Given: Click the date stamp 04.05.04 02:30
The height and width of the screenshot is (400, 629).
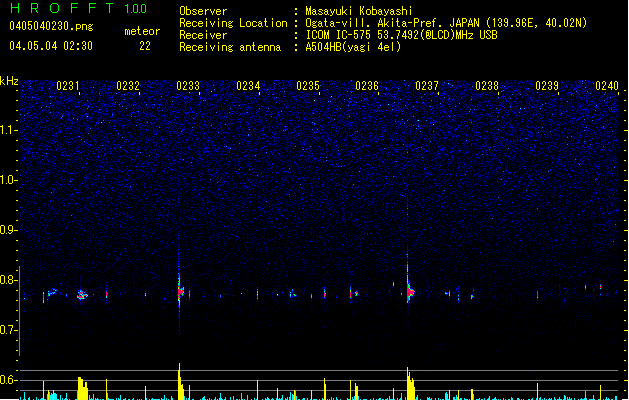Looking at the screenshot, I should coord(51,46).
